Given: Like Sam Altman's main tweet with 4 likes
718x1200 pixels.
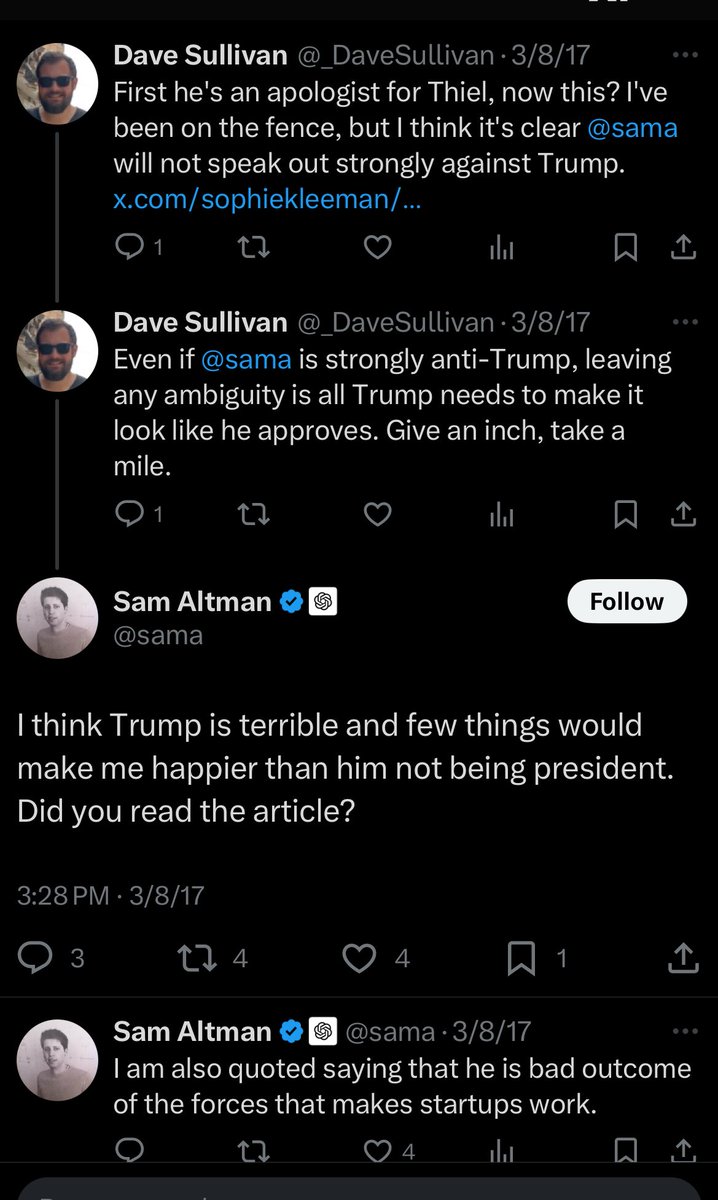Looking at the screenshot, I should [x=359, y=958].
